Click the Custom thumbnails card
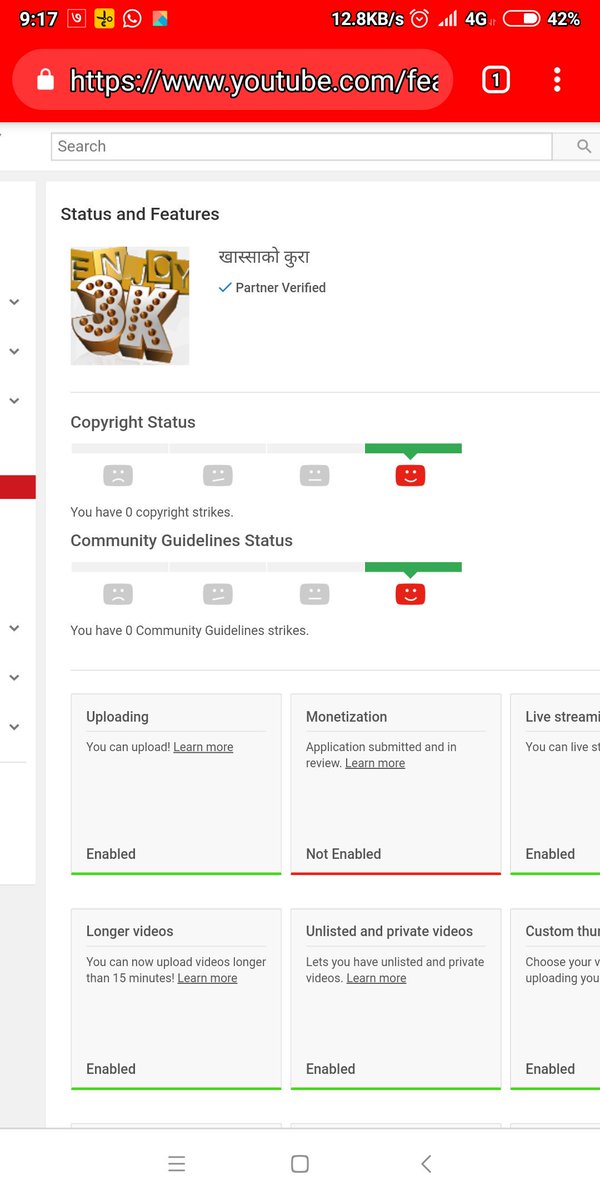The height and width of the screenshot is (1200, 600). (x=555, y=999)
